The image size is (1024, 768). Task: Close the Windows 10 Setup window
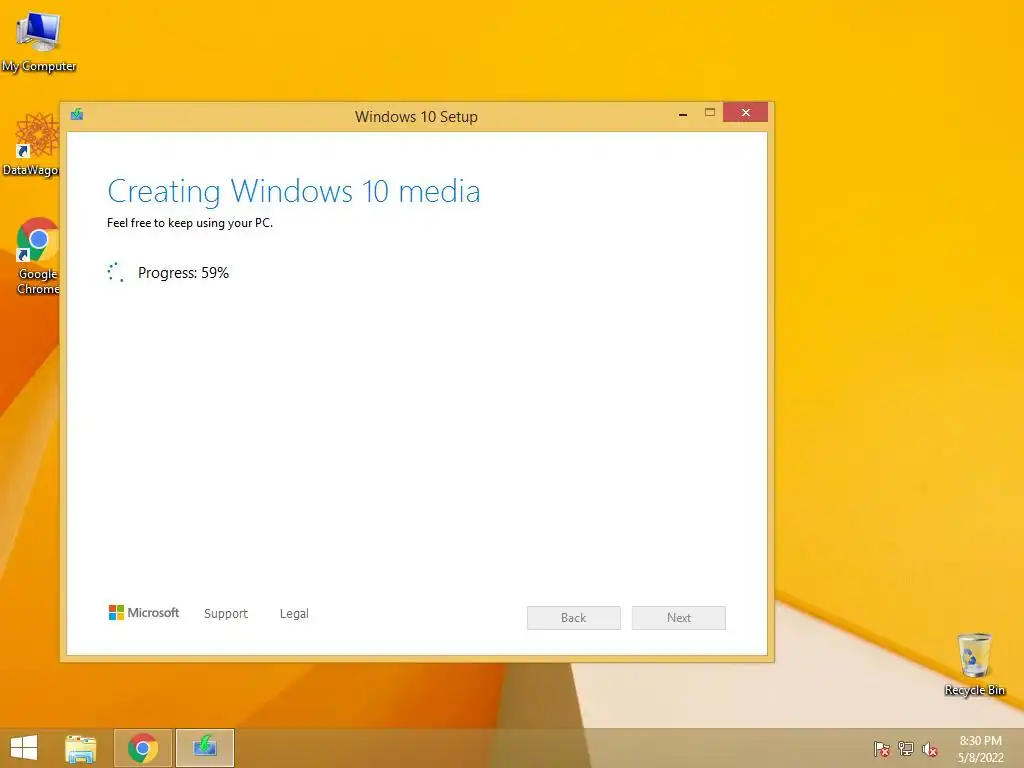click(745, 112)
